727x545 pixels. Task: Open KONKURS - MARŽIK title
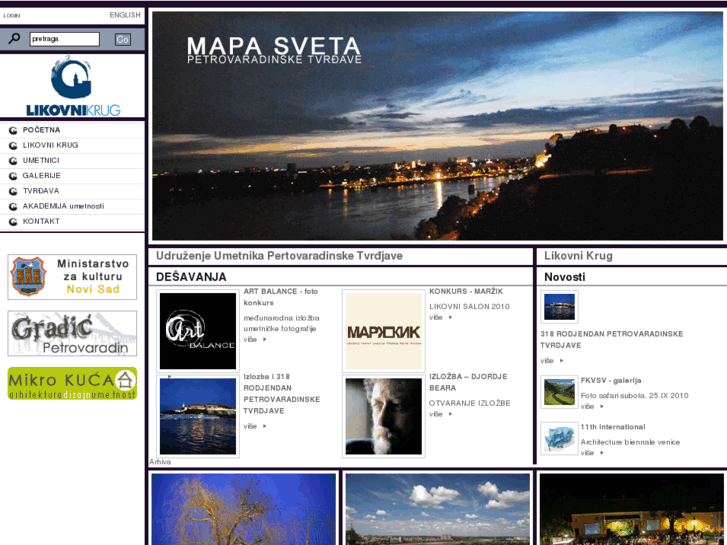pos(466,291)
